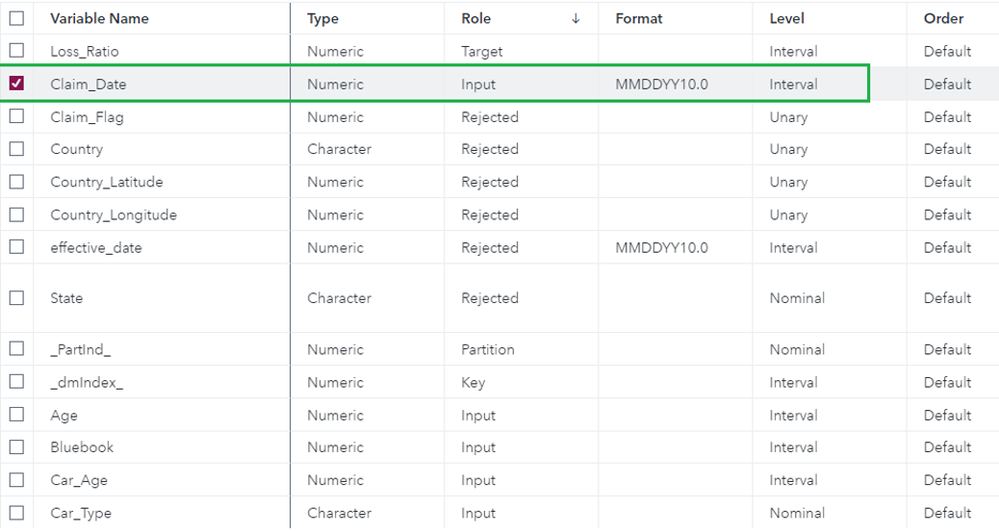Click the Role column header
Viewport: 999px width, 531px height.
pyautogui.click(x=476, y=18)
